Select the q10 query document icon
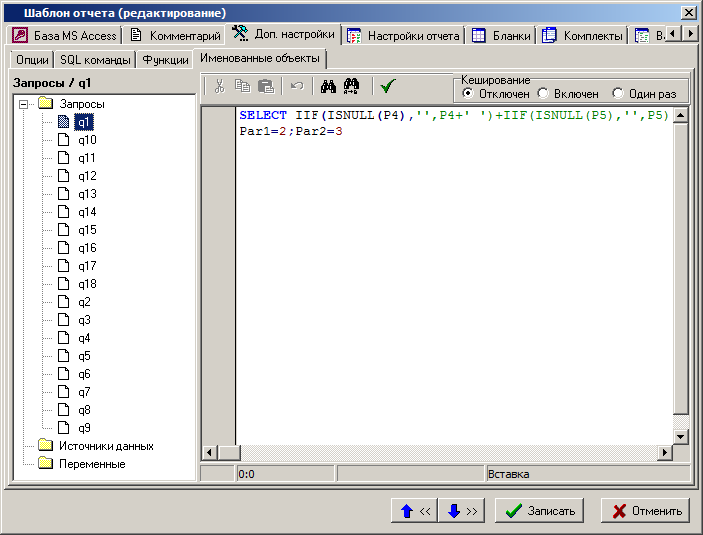 (65, 140)
